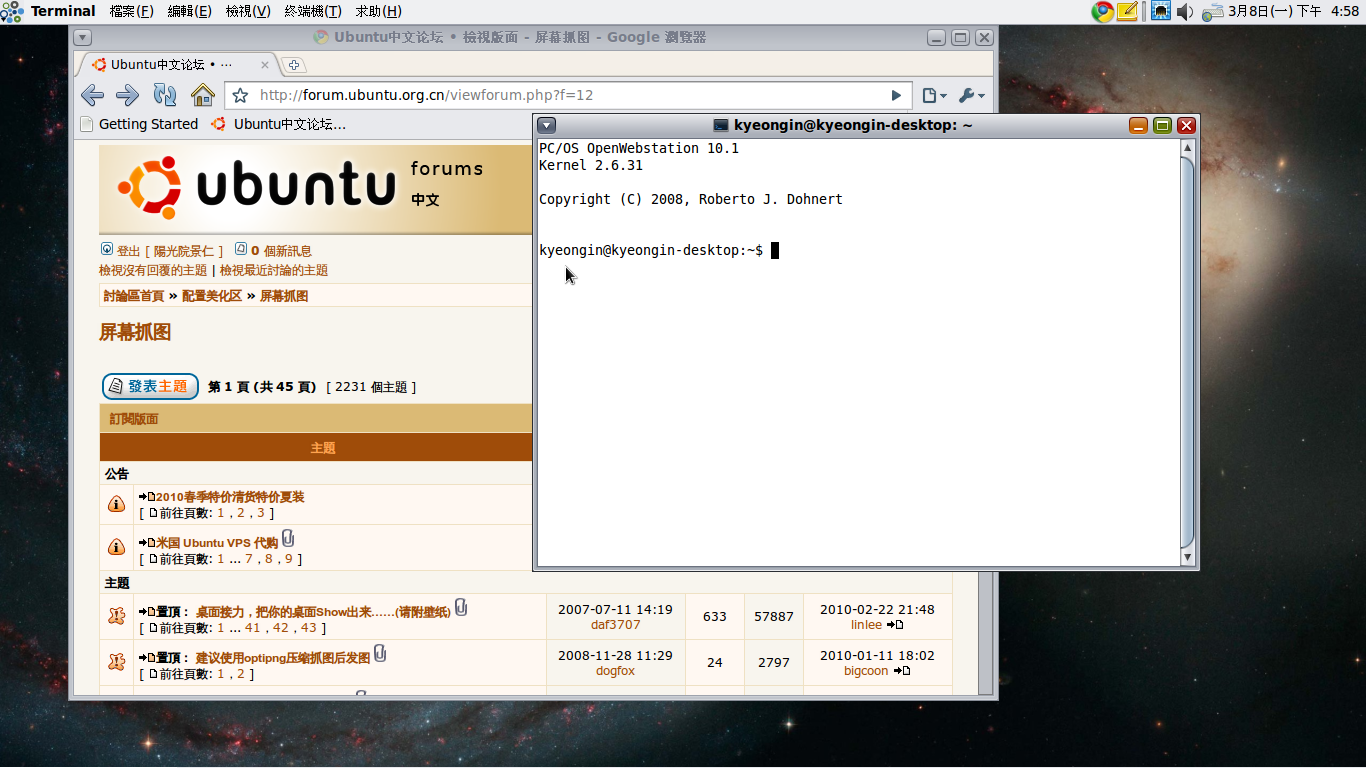Open the browser window menu arrow at title bar
Screen dimensions: 1366x768
[x=83, y=37]
